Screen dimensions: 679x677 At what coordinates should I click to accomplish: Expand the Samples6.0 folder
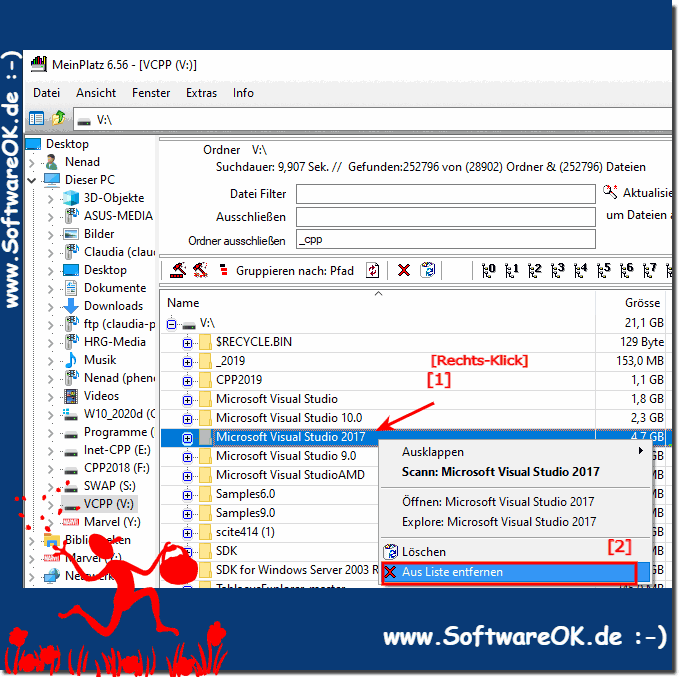[187, 495]
